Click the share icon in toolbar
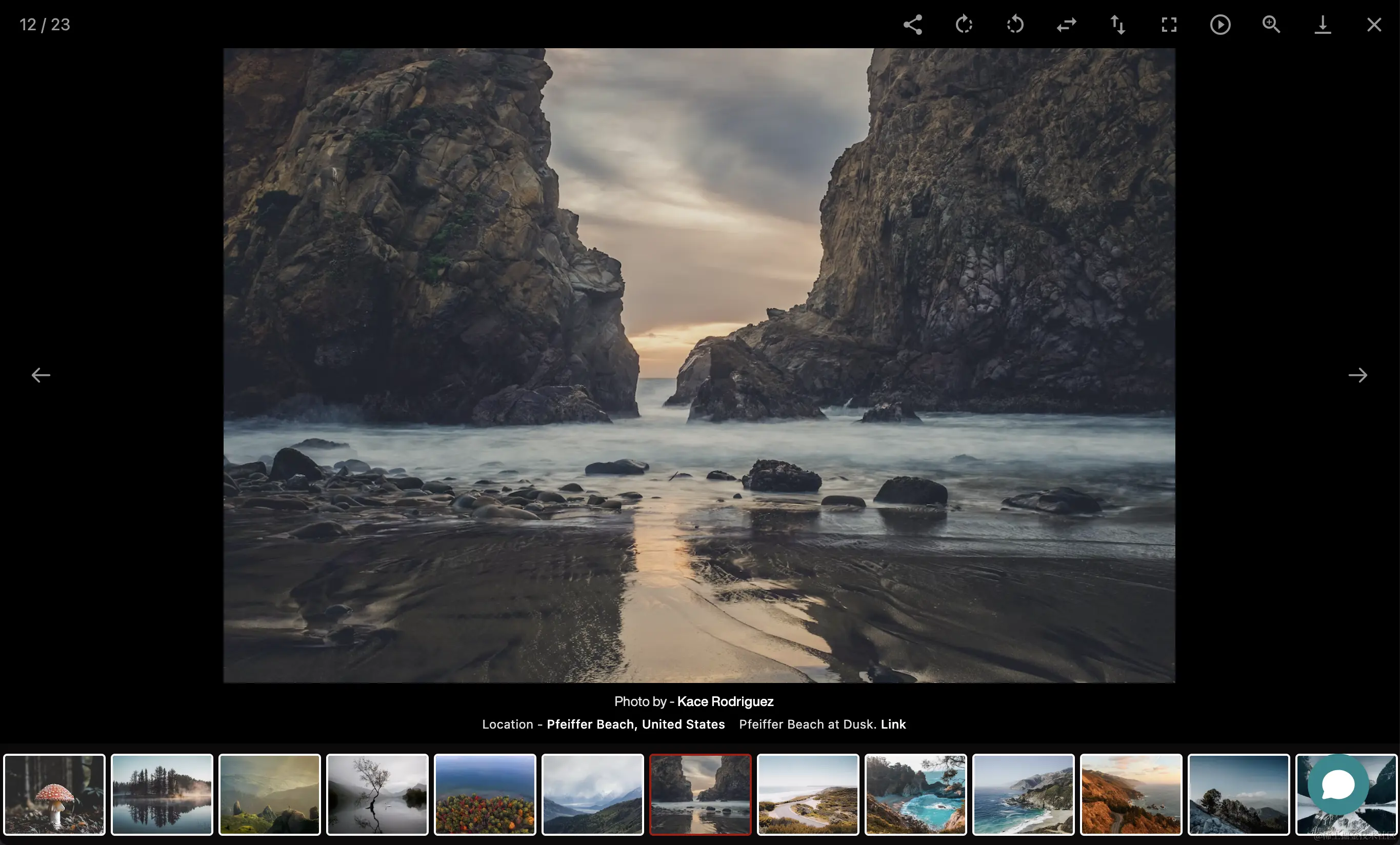This screenshot has width=1400, height=845. (912, 25)
